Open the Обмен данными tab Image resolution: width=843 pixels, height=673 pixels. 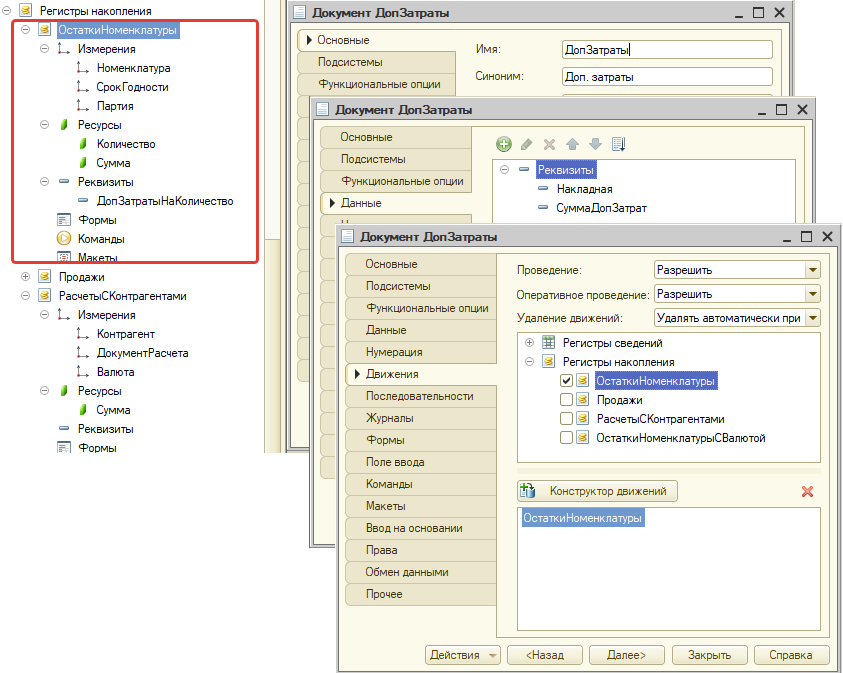coord(420,572)
